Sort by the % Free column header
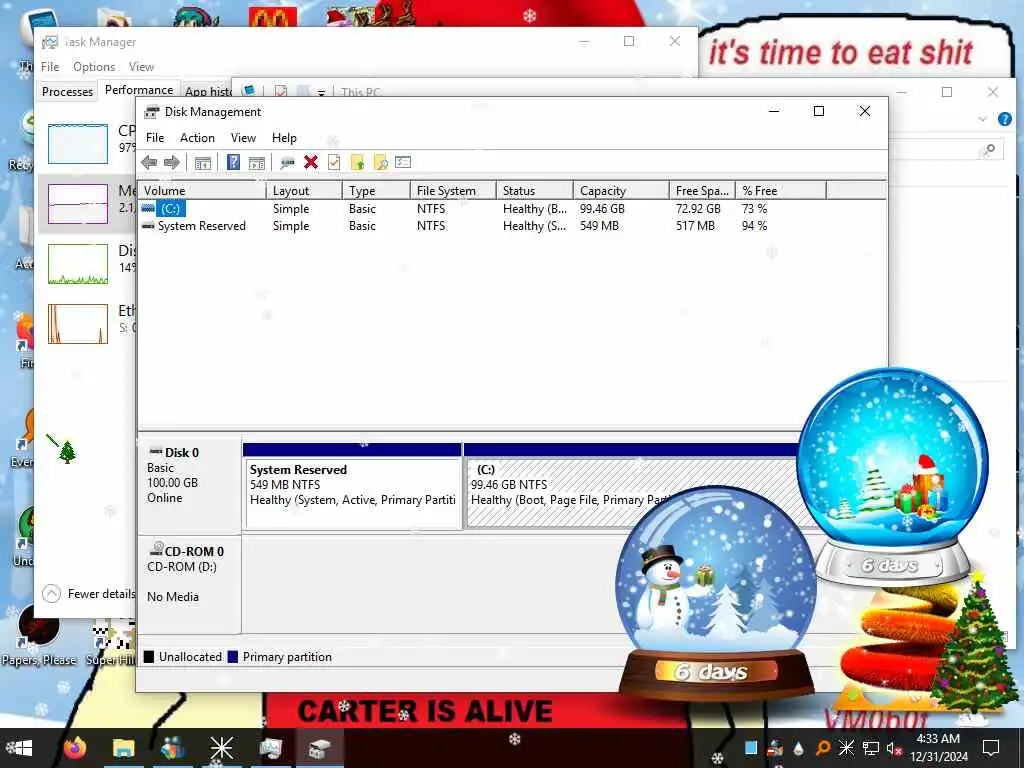Image resolution: width=1024 pixels, height=768 pixels. [780, 191]
